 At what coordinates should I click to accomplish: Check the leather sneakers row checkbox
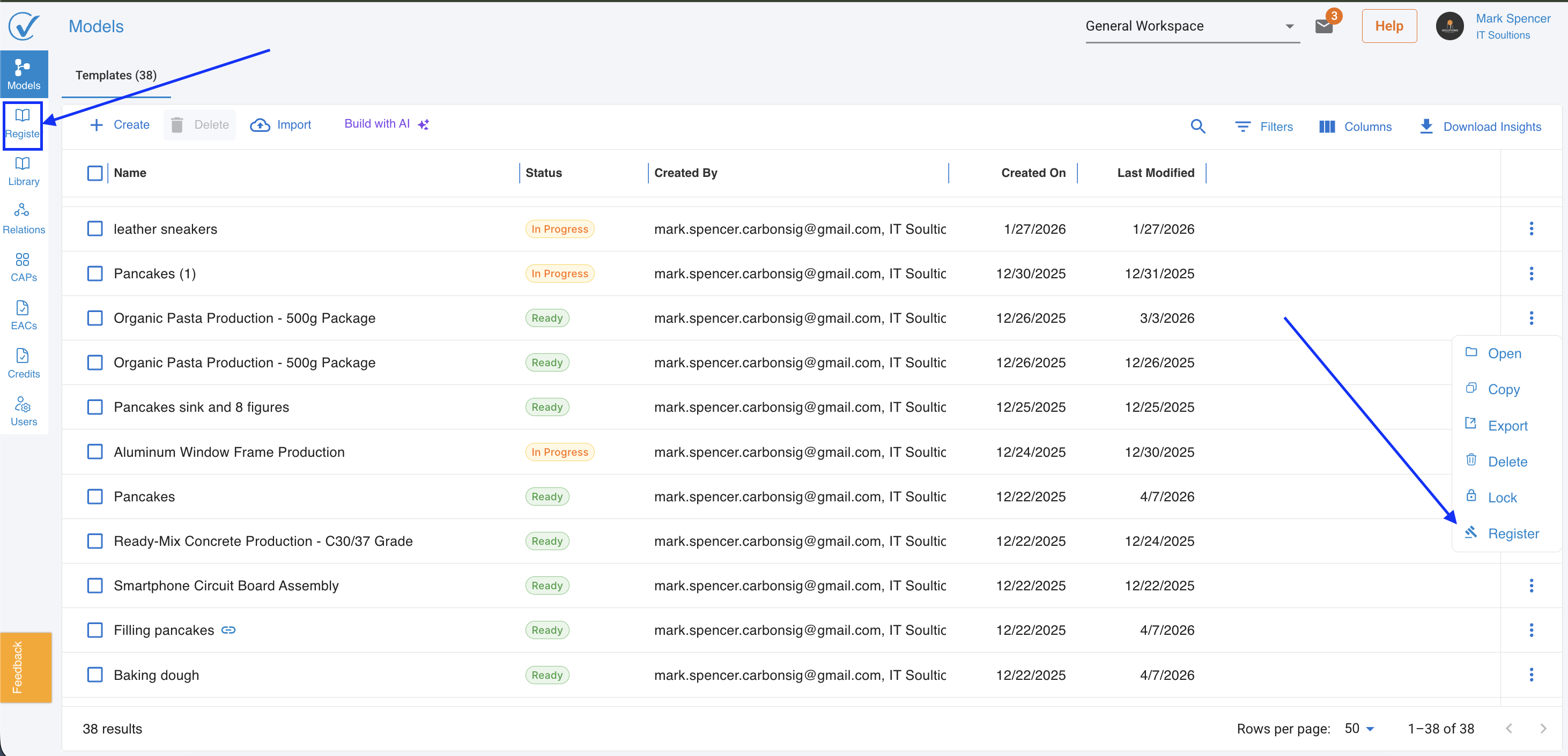point(95,229)
